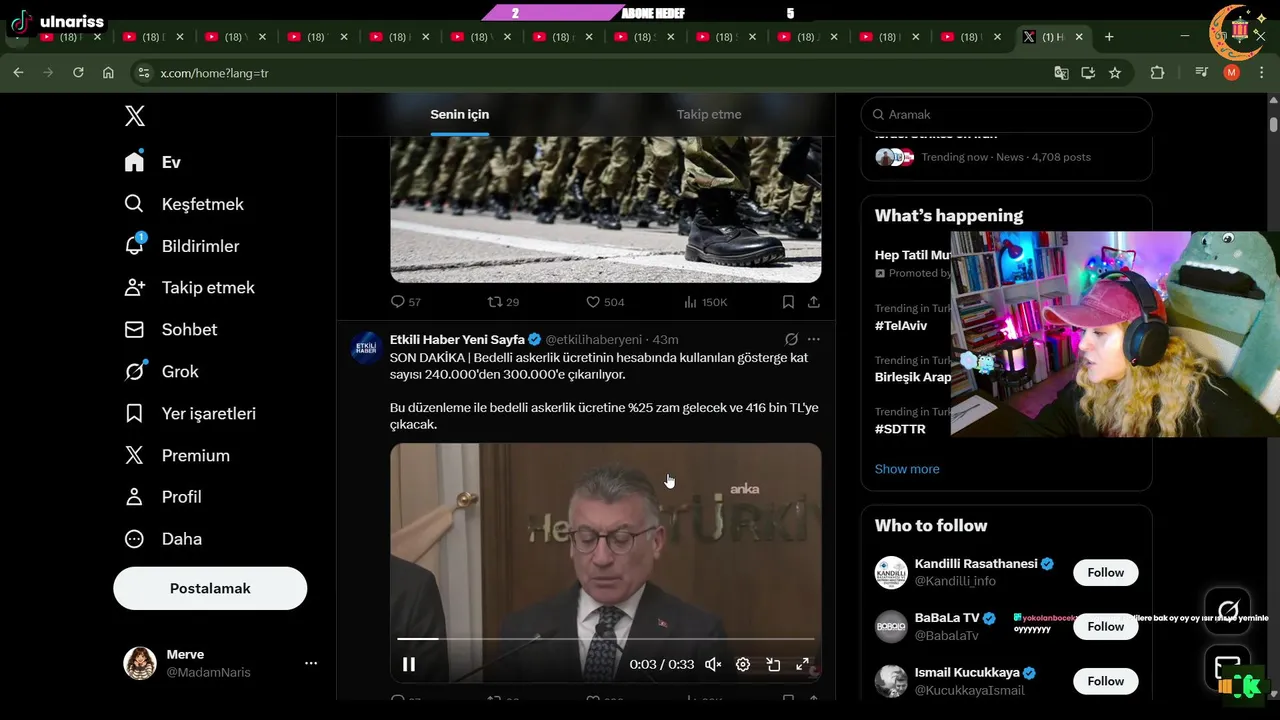Open floating Grok button at bottom right
This screenshot has width=1280, height=720.
1228,610
